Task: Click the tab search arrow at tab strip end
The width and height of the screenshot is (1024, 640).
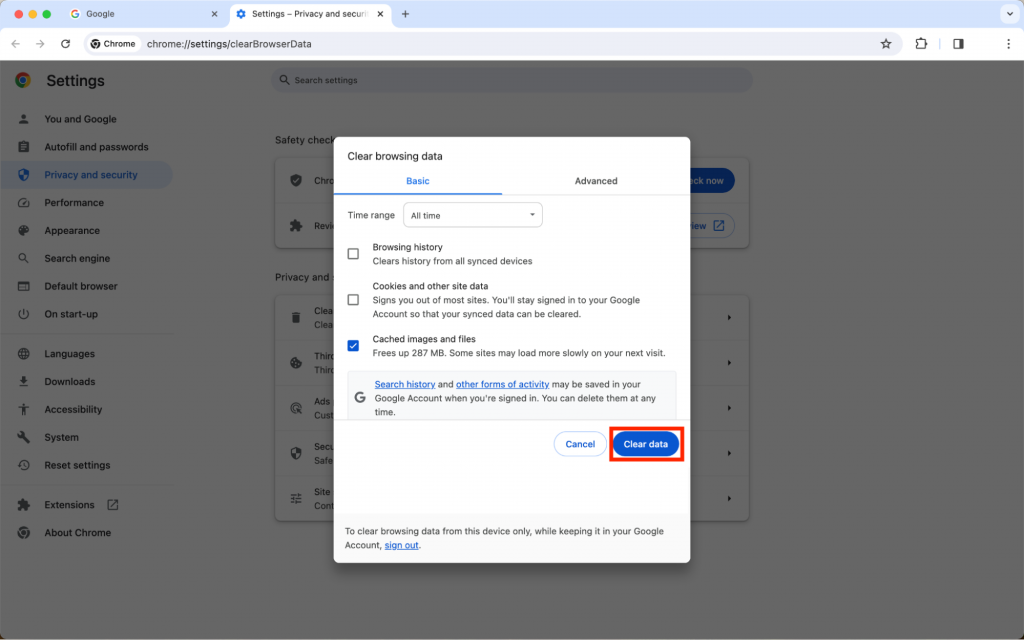Action: (1010, 14)
